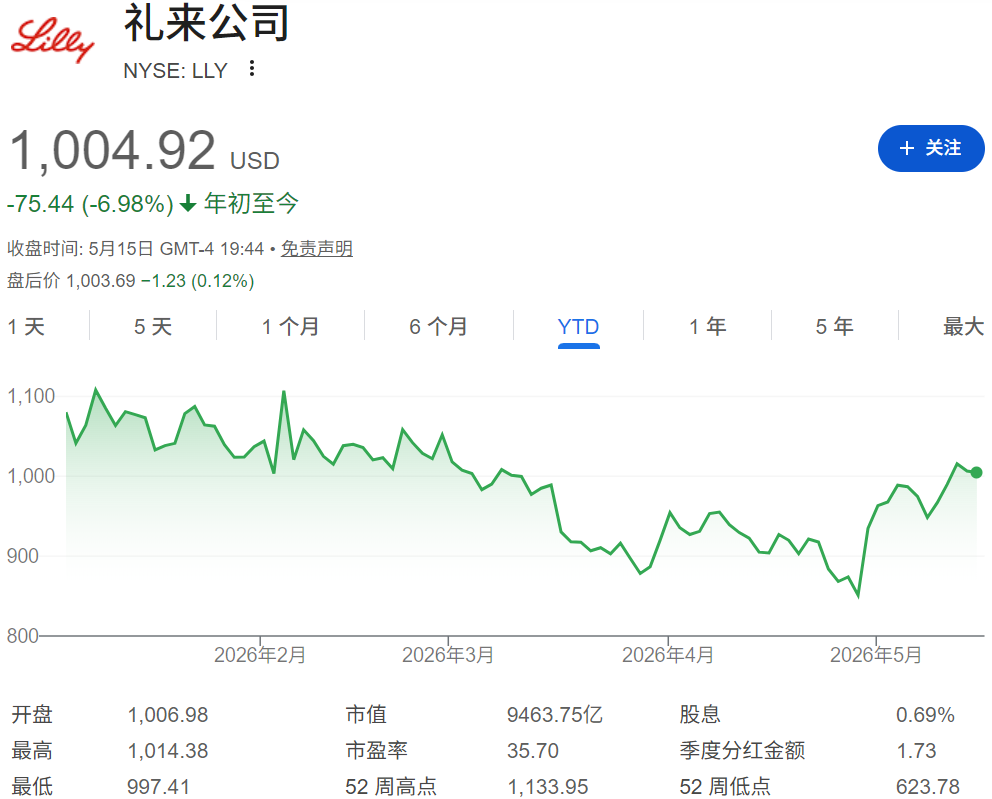Image resolution: width=992 pixels, height=799 pixels.
Task: Click the 2026年3月 axis label
Action: click(x=448, y=655)
